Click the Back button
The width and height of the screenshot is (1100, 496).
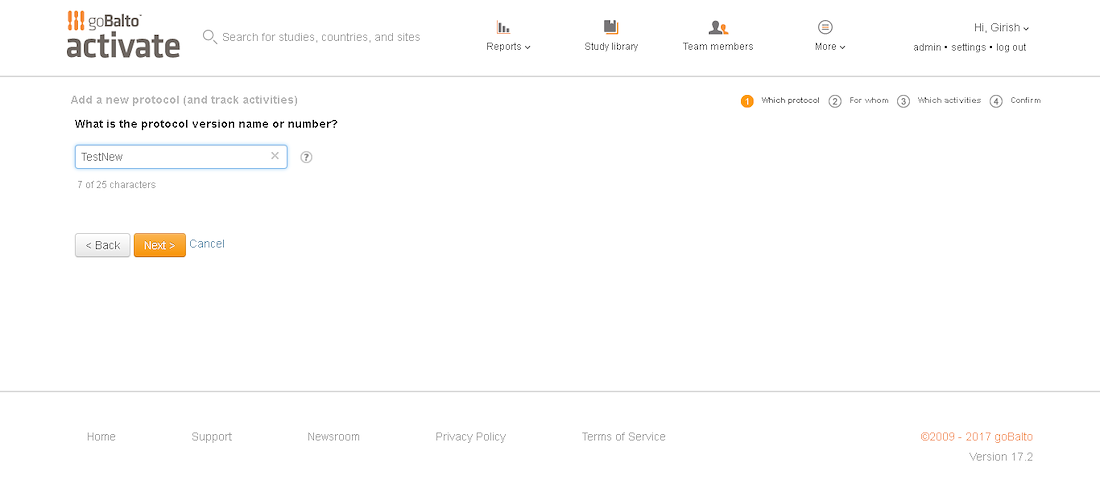click(102, 246)
